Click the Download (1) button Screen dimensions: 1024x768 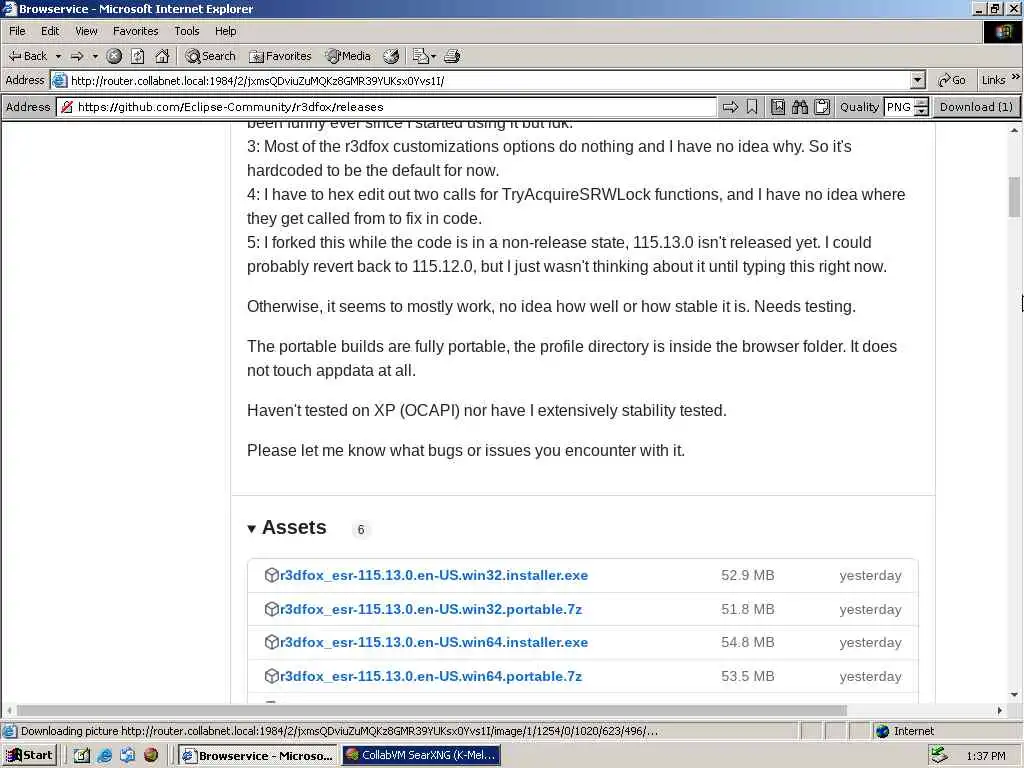976,107
